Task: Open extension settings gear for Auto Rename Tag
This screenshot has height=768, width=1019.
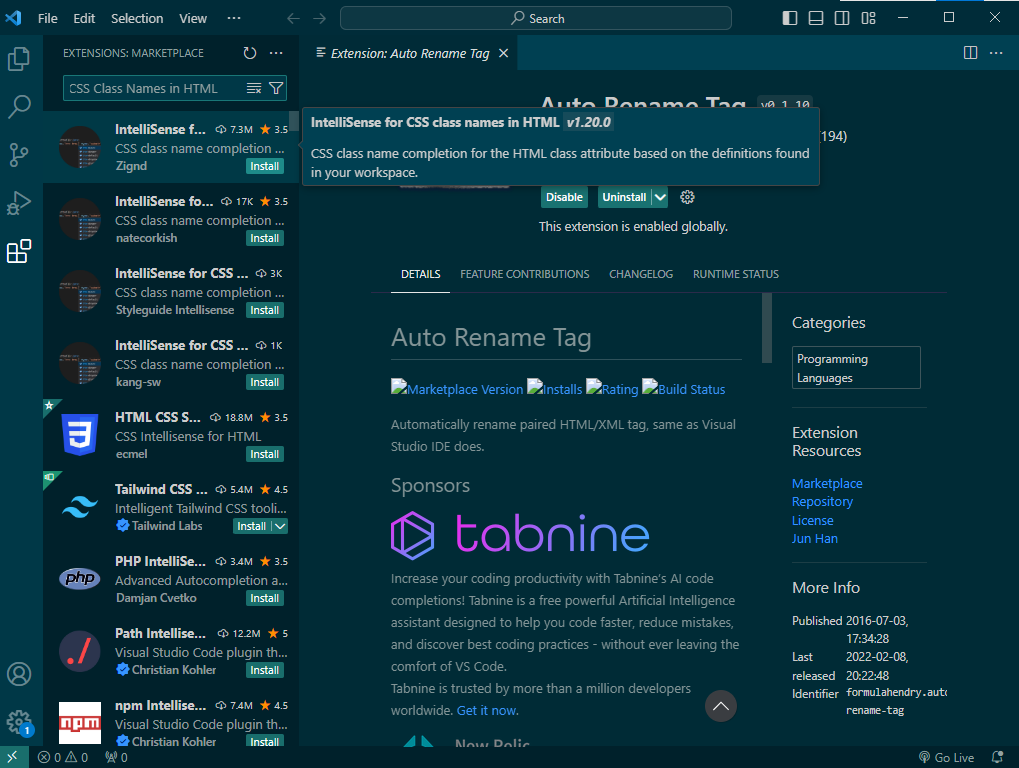Action: pos(687,197)
